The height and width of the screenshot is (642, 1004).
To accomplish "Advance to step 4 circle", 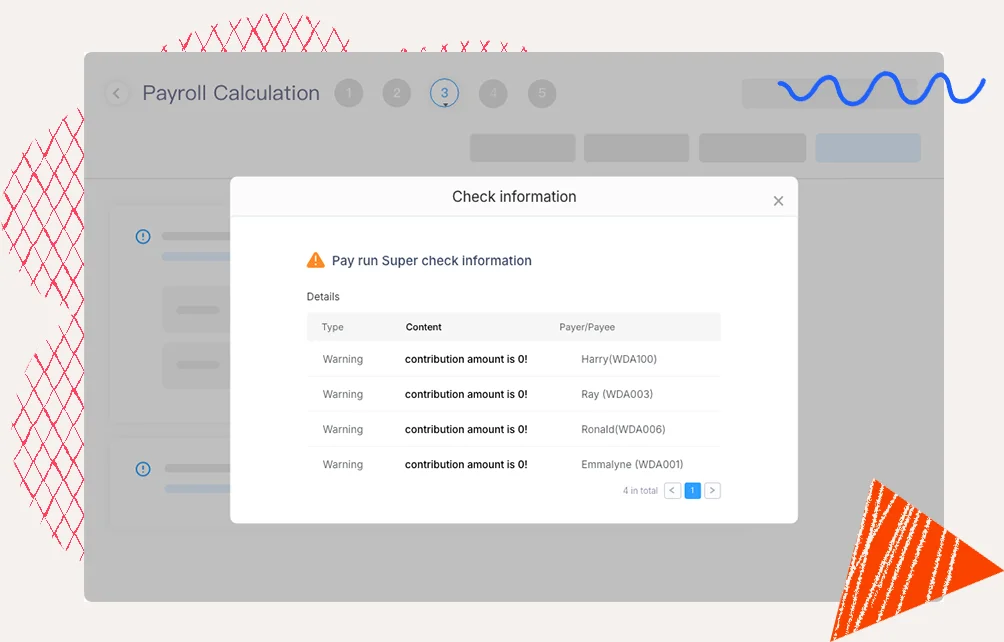I will (x=492, y=94).
